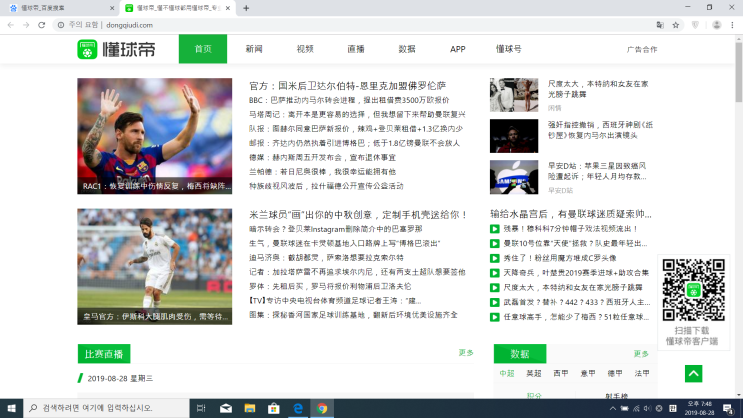Open the 数据 navigation tab
Viewport: 743px width, 418px height.
tap(407, 49)
